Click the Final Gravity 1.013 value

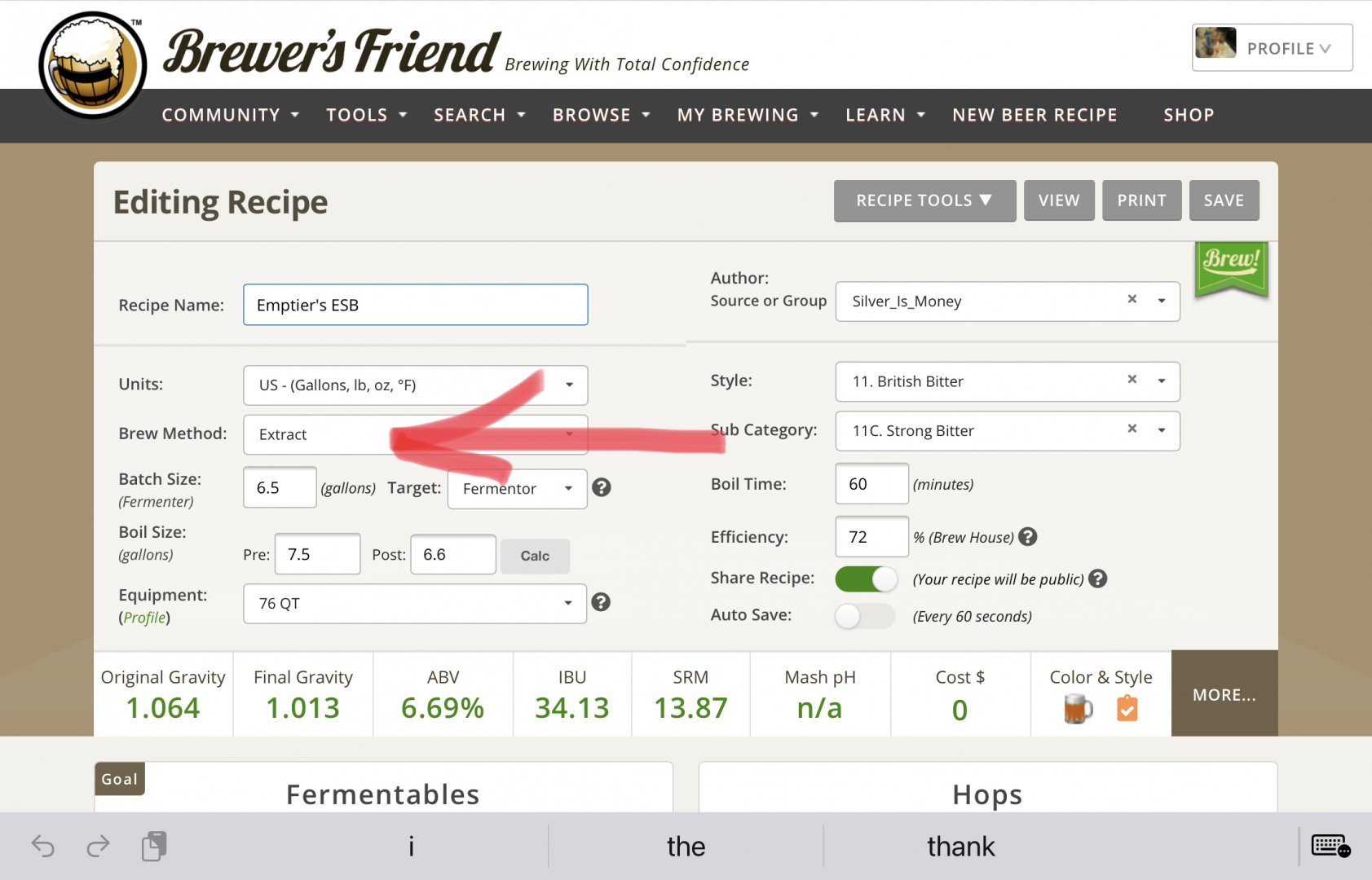(302, 708)
